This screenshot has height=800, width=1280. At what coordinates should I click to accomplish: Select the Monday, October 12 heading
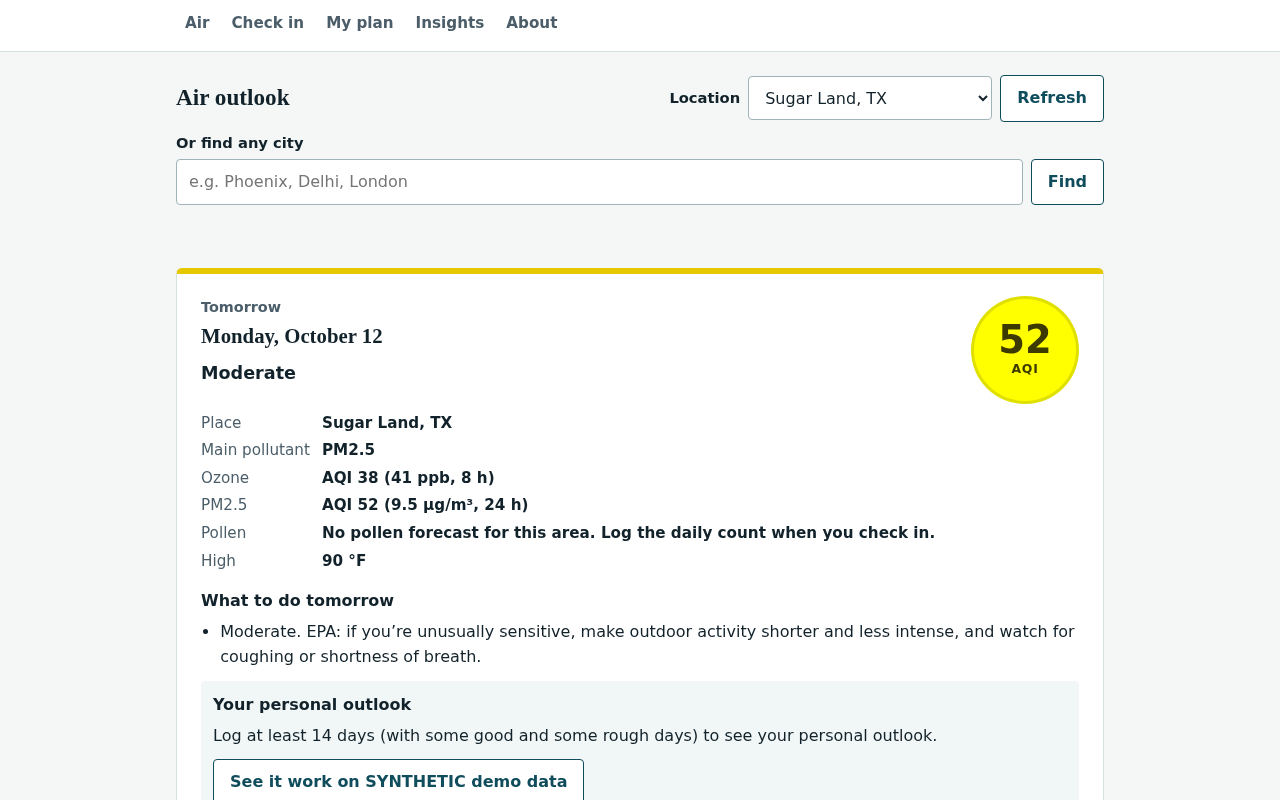(x=292, y=336)
